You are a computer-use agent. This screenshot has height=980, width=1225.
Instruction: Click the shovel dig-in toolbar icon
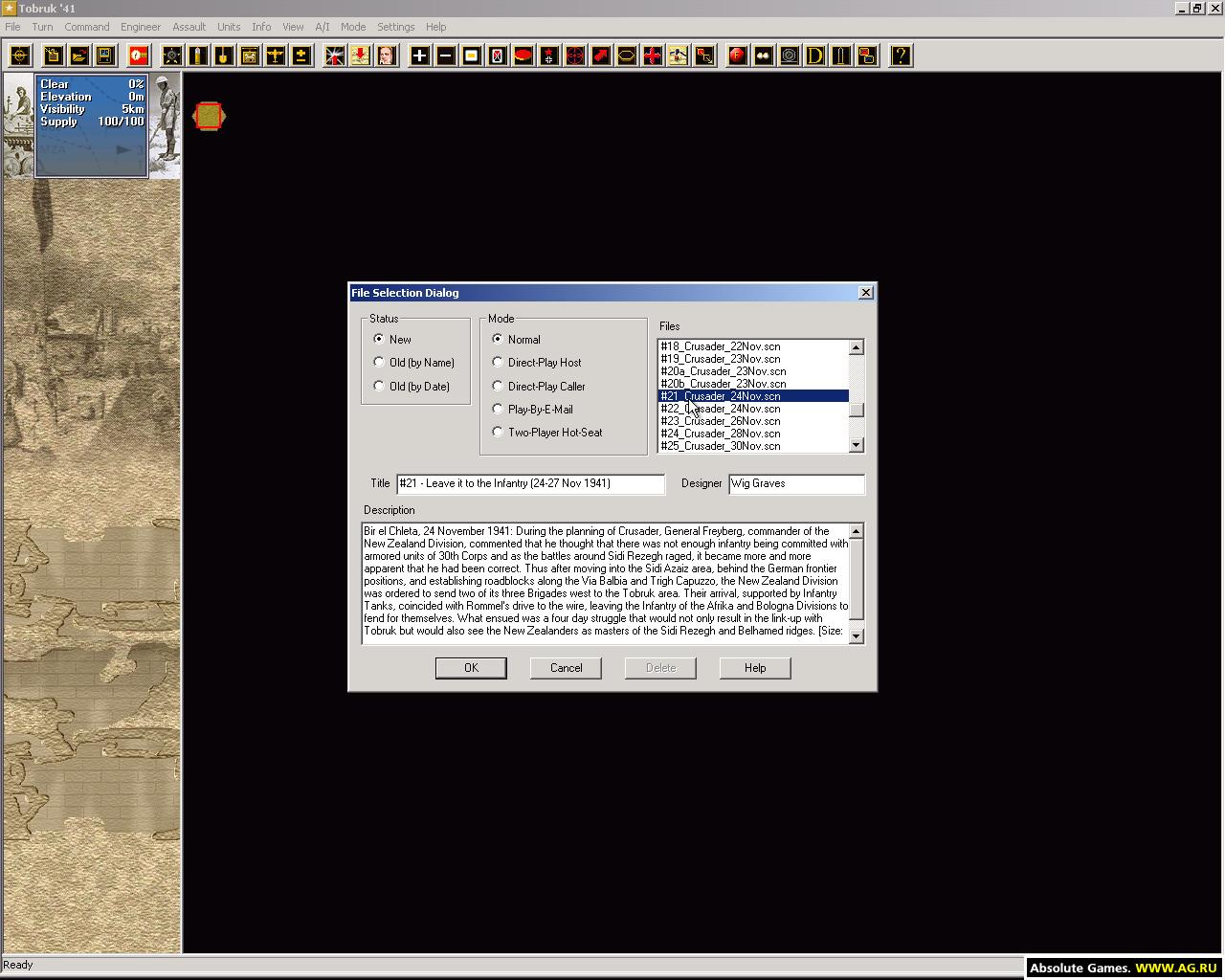(223, 56)
